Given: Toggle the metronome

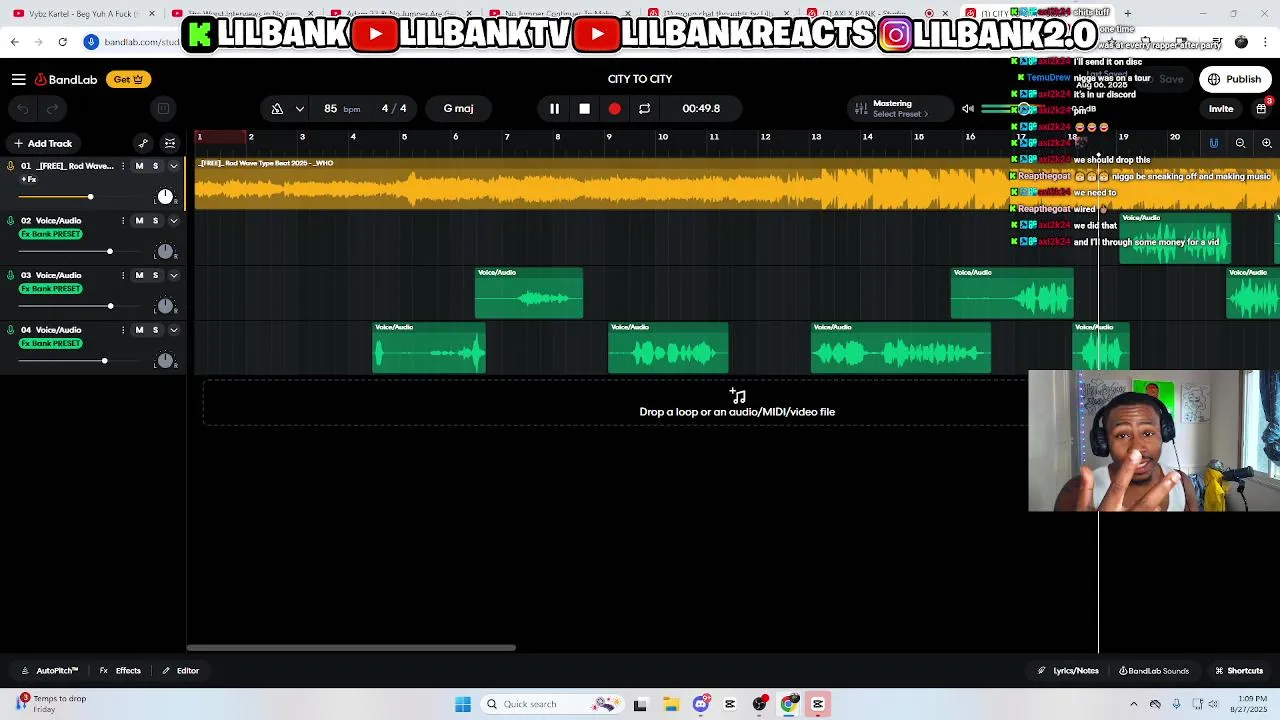Looking at the screenshot, I should click(277, 108).
